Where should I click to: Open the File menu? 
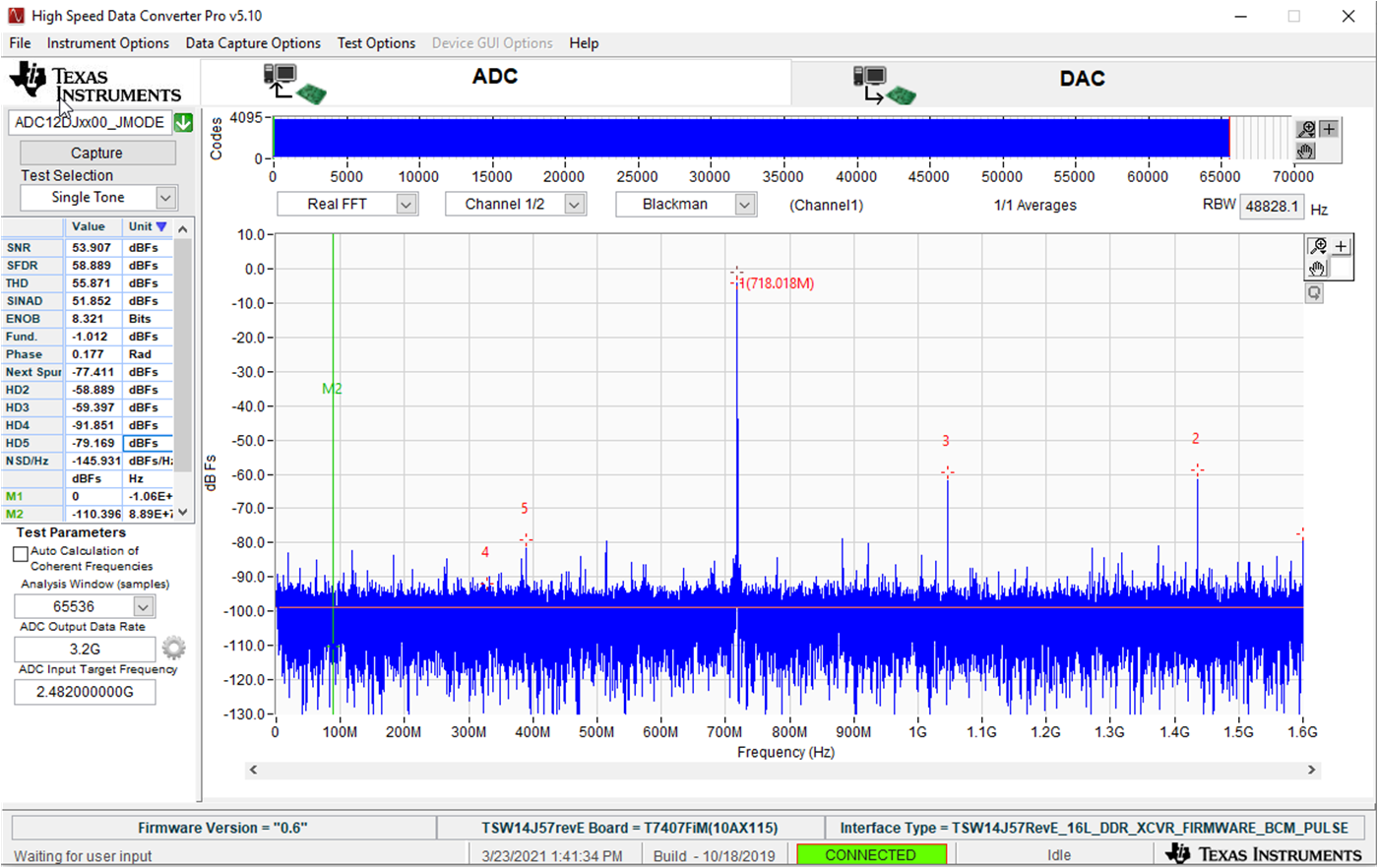tap(20, 43)
